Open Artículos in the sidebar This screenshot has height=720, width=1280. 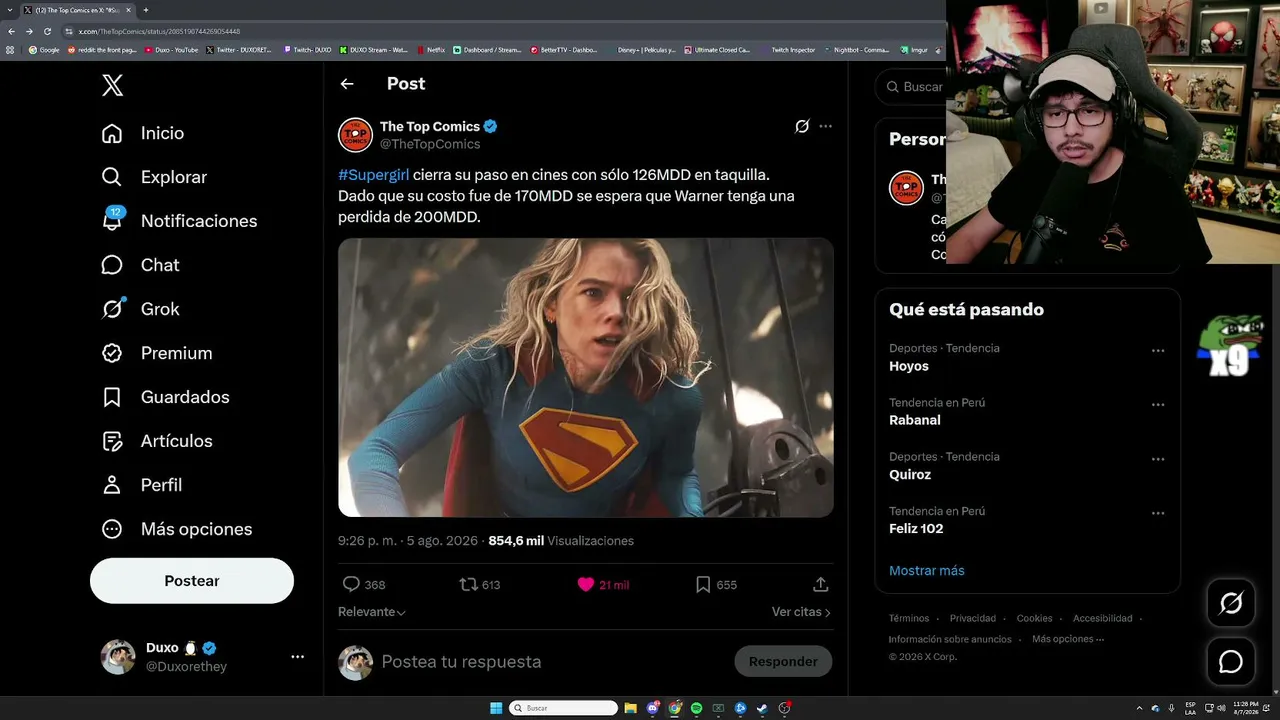(x=157, y=441)
